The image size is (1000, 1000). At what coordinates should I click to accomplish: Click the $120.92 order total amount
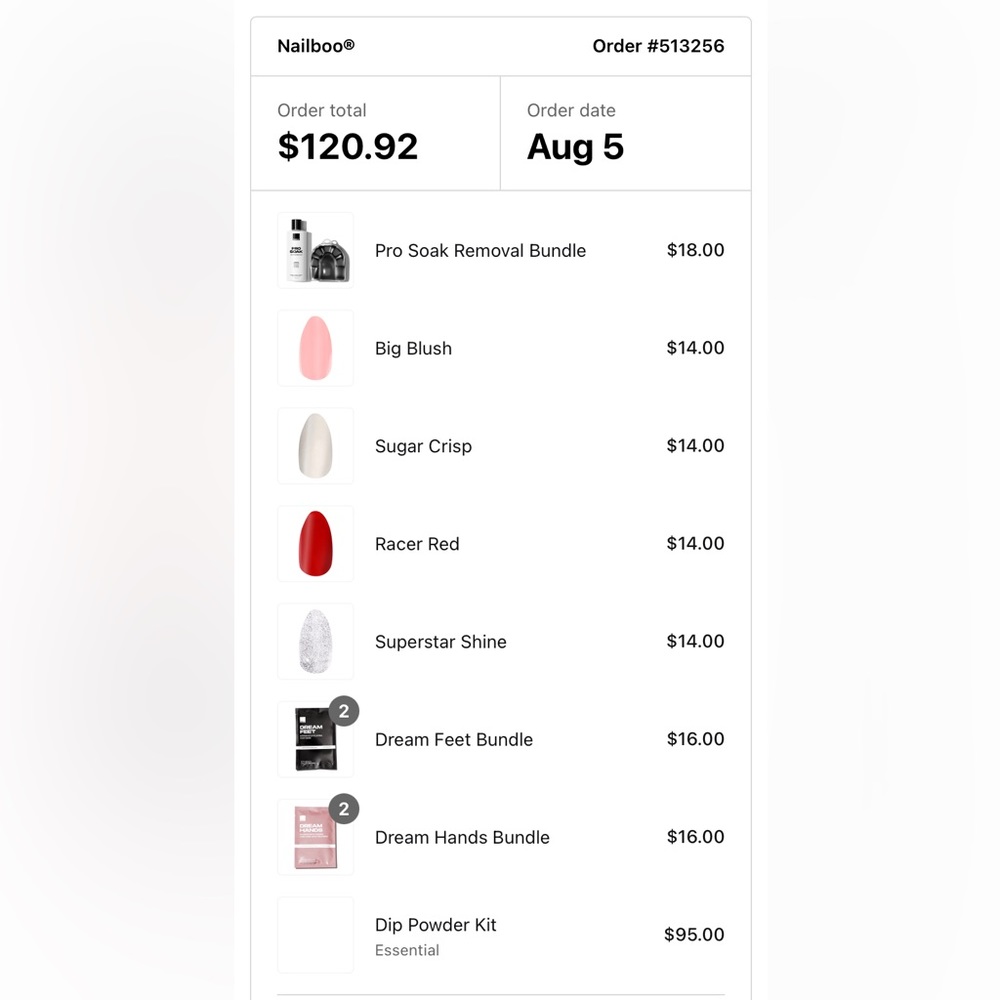(x=348, y=147)
